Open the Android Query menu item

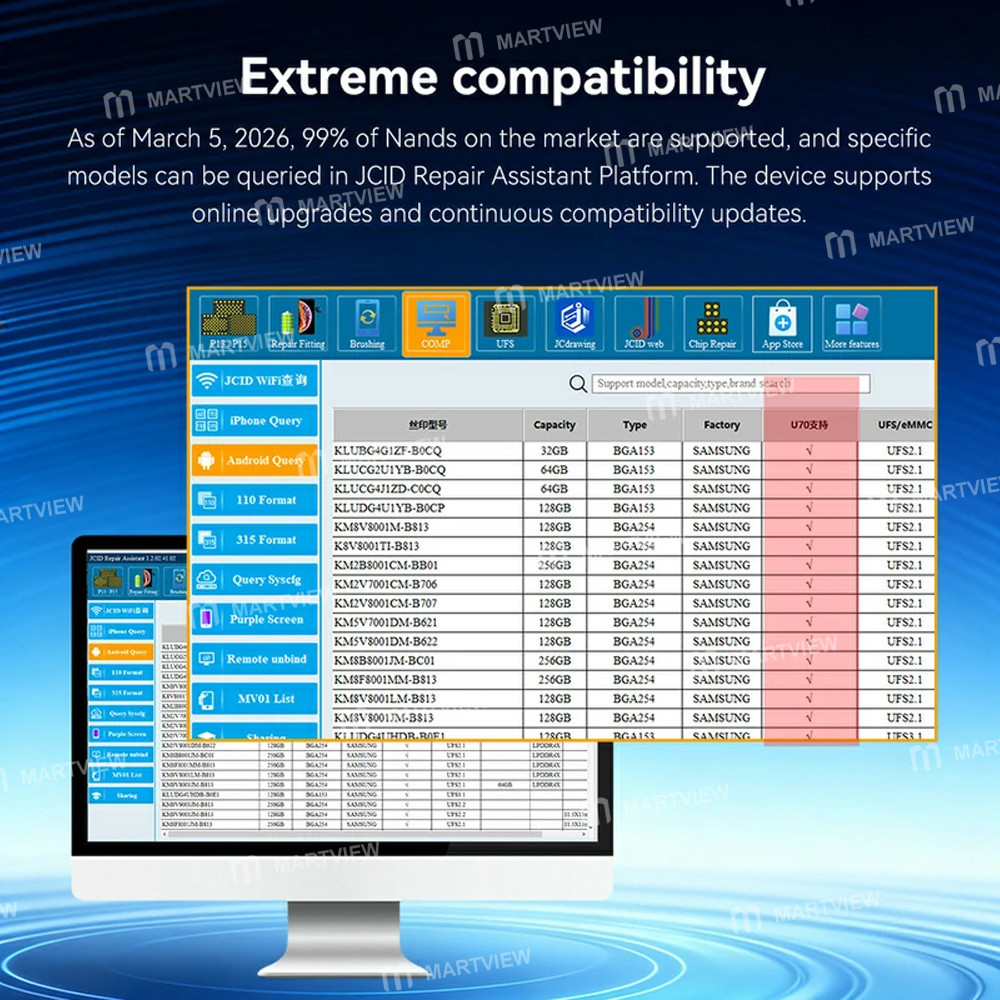[x=255, y=461]
